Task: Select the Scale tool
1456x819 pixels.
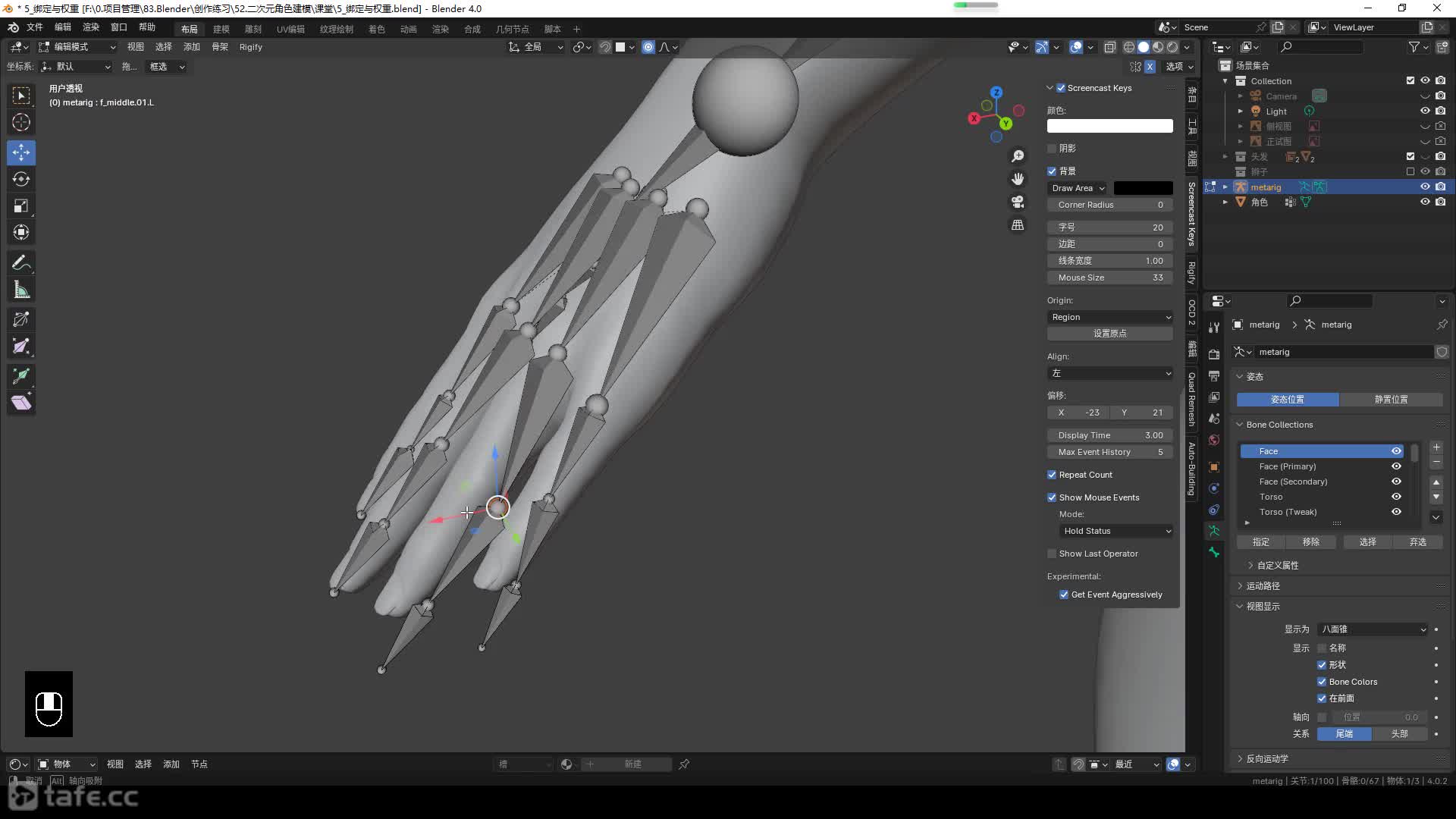Action: point(21,206)
